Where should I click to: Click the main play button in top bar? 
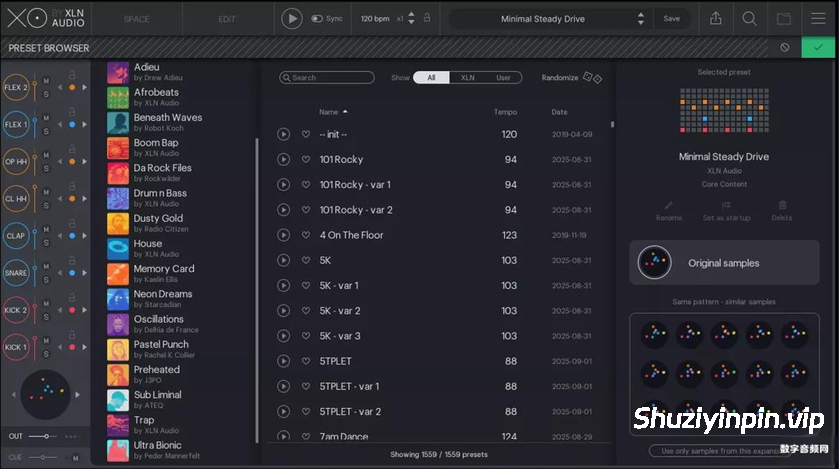292,19
